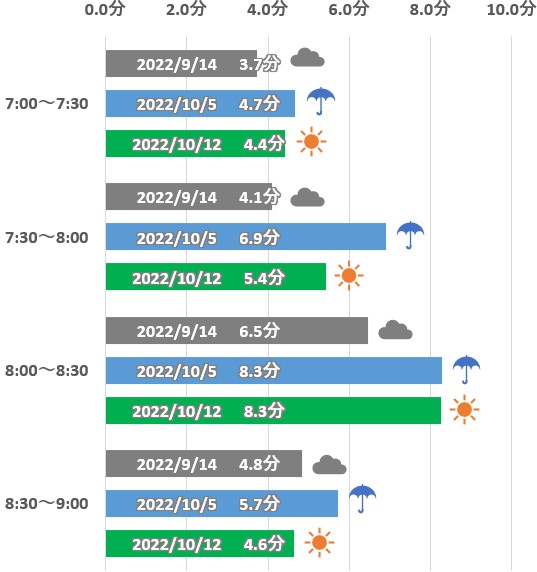Click the 7:00～7:30 category label
Image resolution: width=537 pixels, height=572 pixels.
pyautogui.click(x=47, y=104)
